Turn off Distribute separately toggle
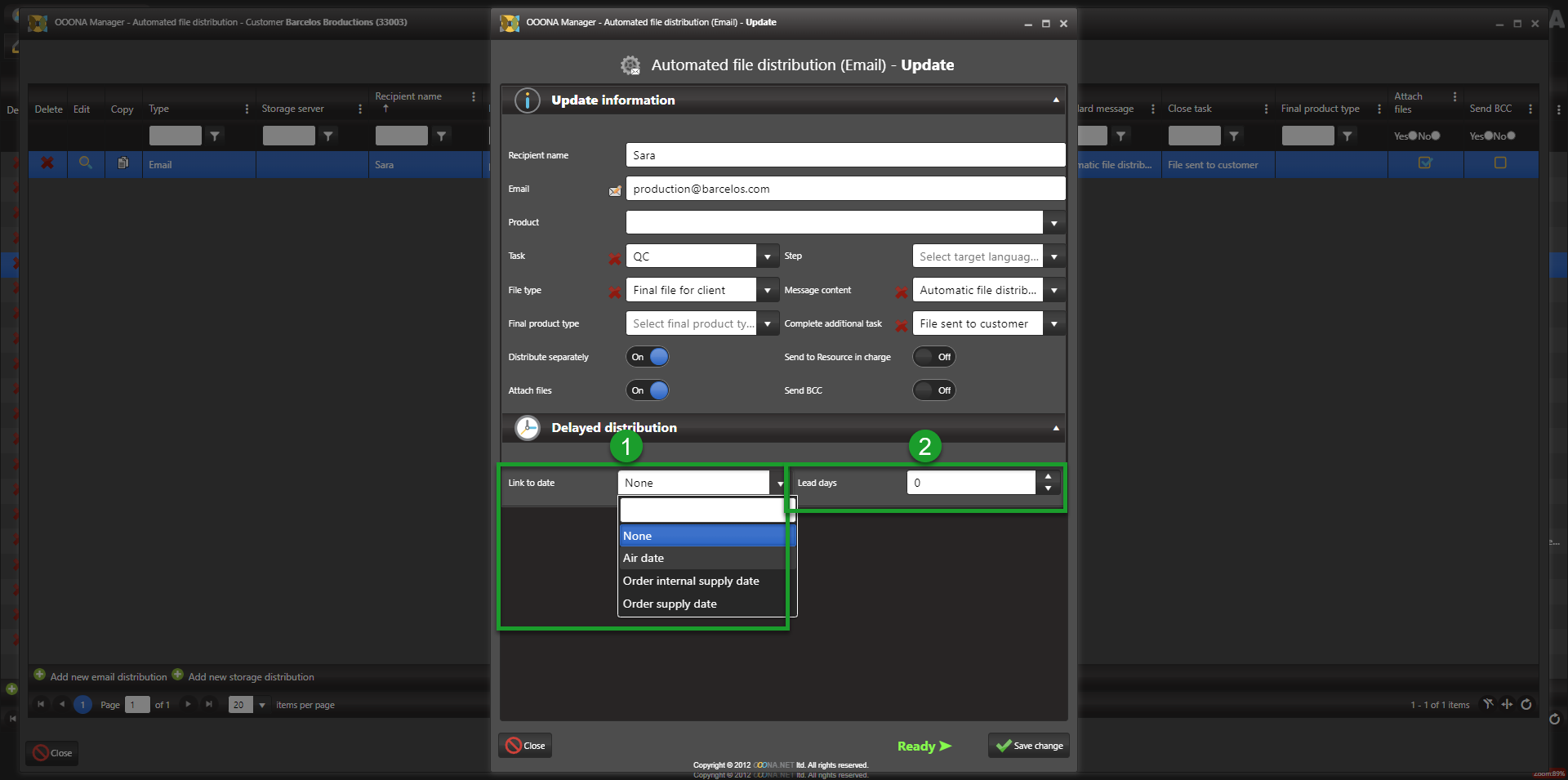 [x=648, y=357]
